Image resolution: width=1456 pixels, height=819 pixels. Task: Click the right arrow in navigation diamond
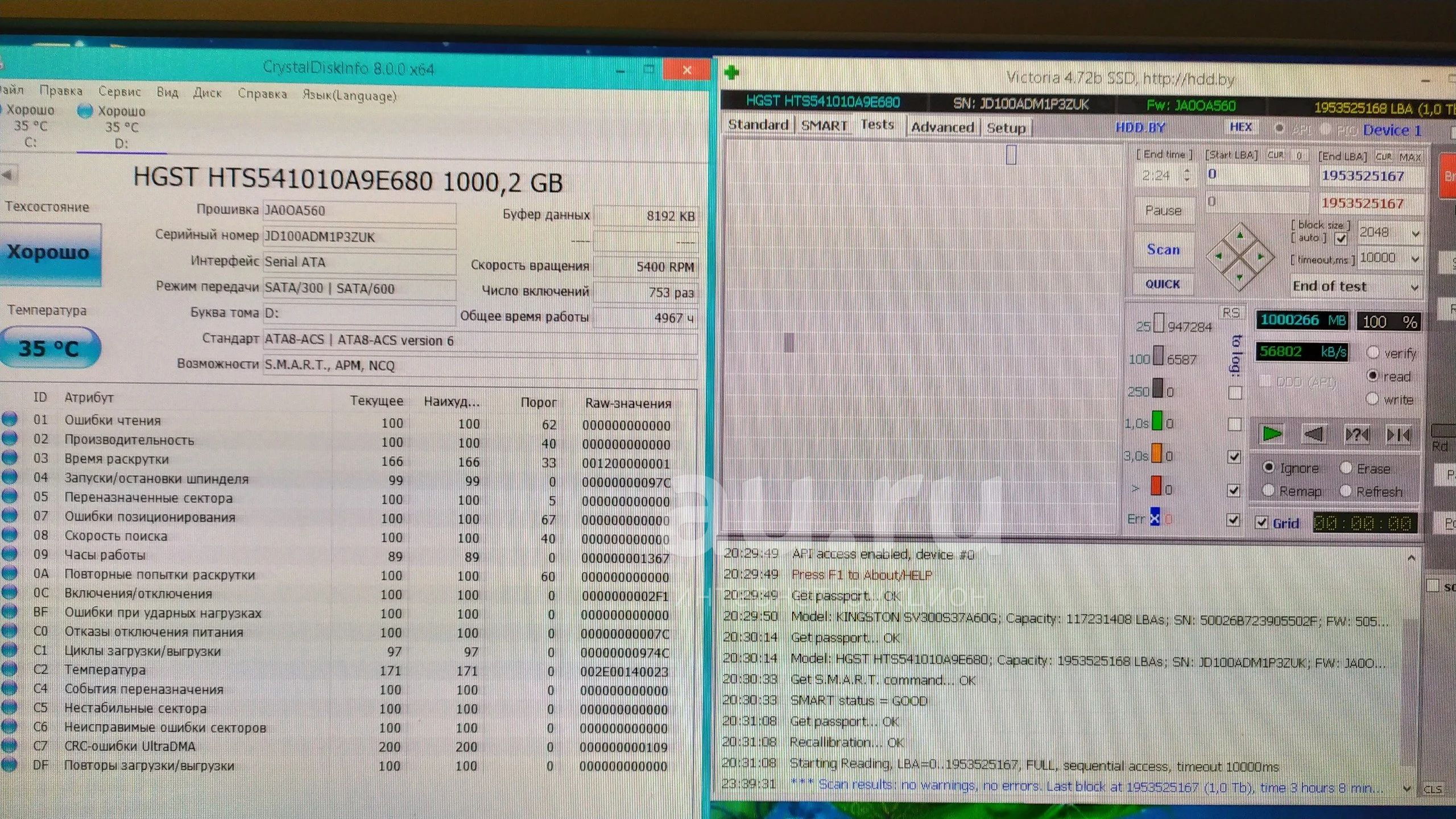pos(1260,257)
